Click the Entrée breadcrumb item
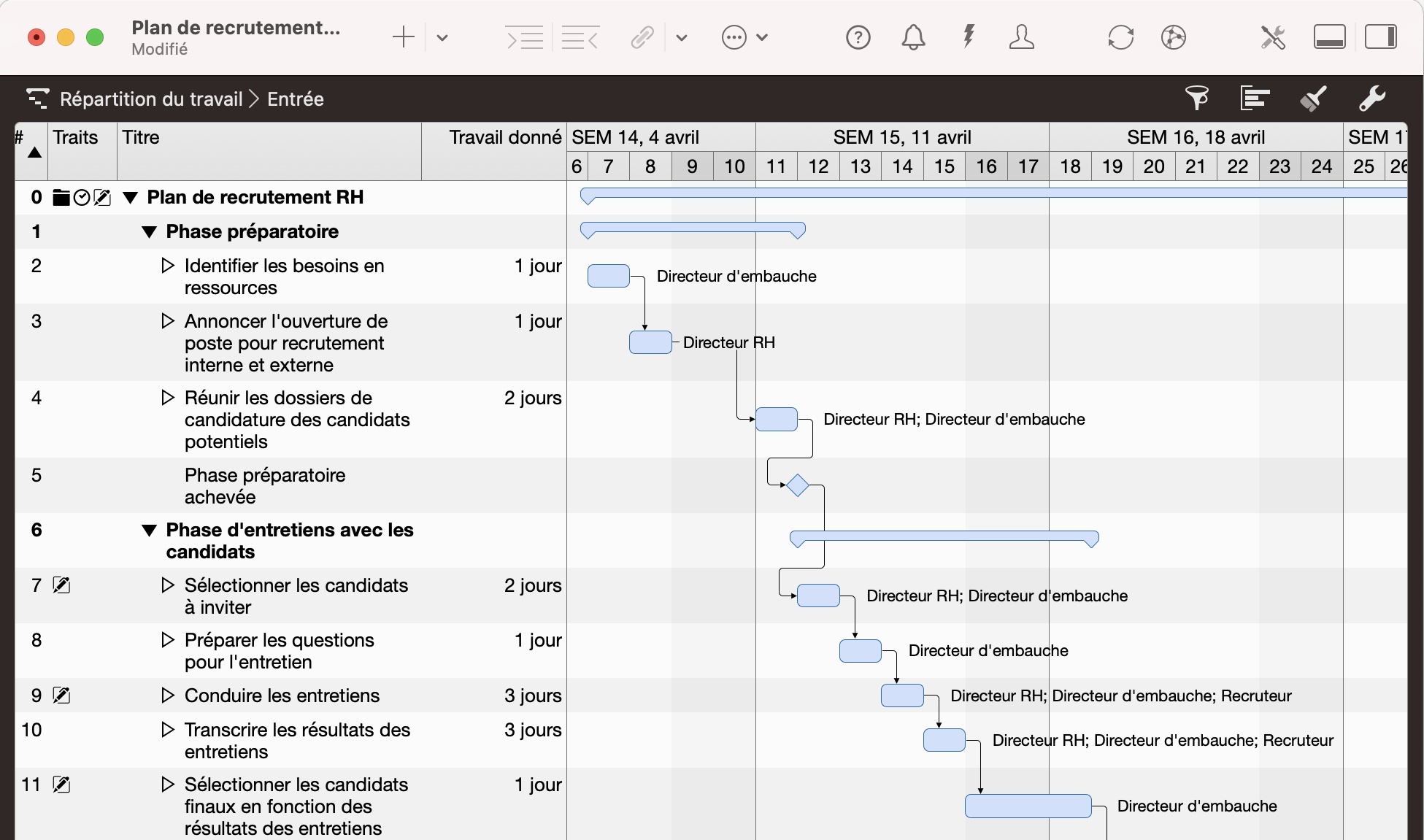 point(295,99)
